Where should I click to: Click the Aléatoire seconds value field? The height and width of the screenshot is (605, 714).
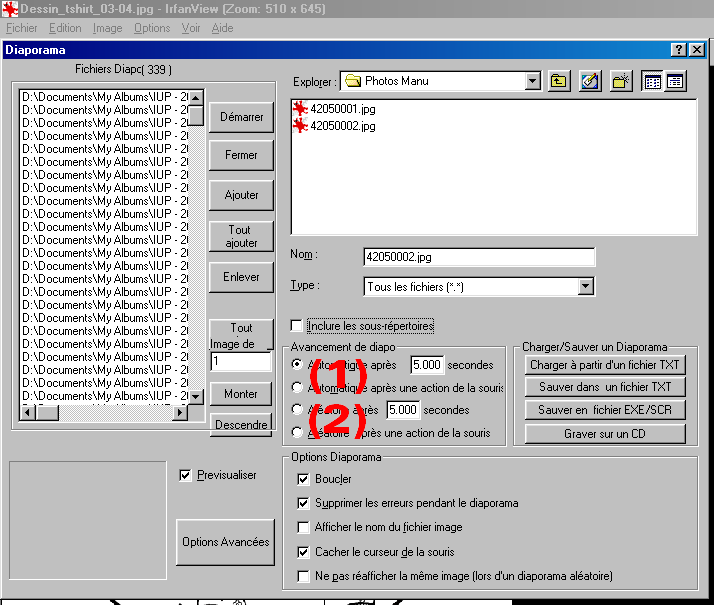pos(403,410)
